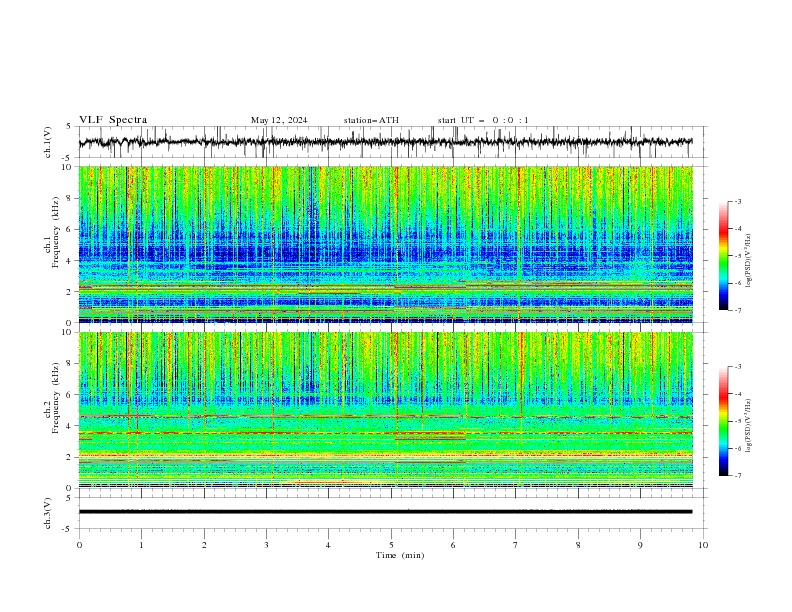Click the lower PSD color bar

point(723,421)
